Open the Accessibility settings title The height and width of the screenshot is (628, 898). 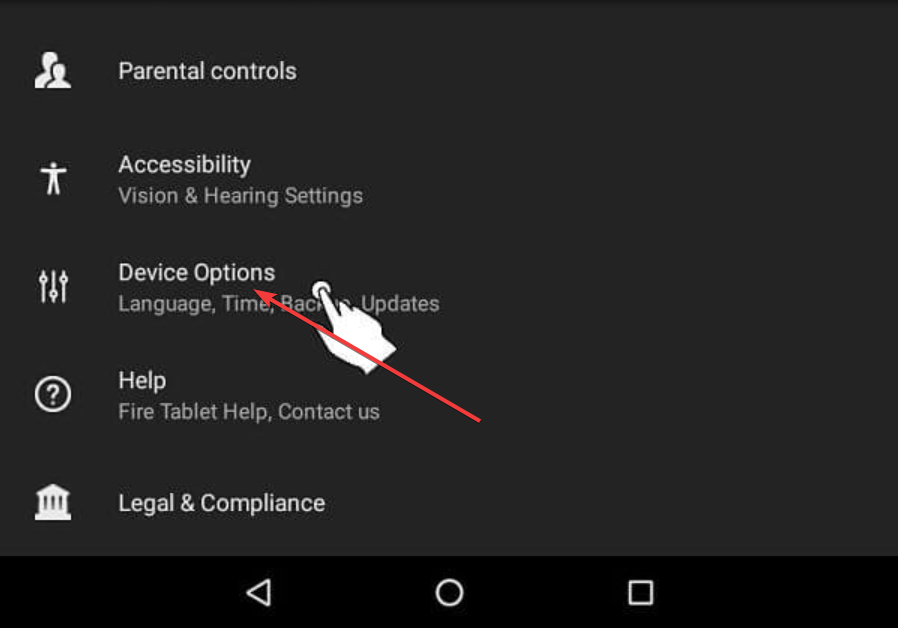(x=184, y=165)
